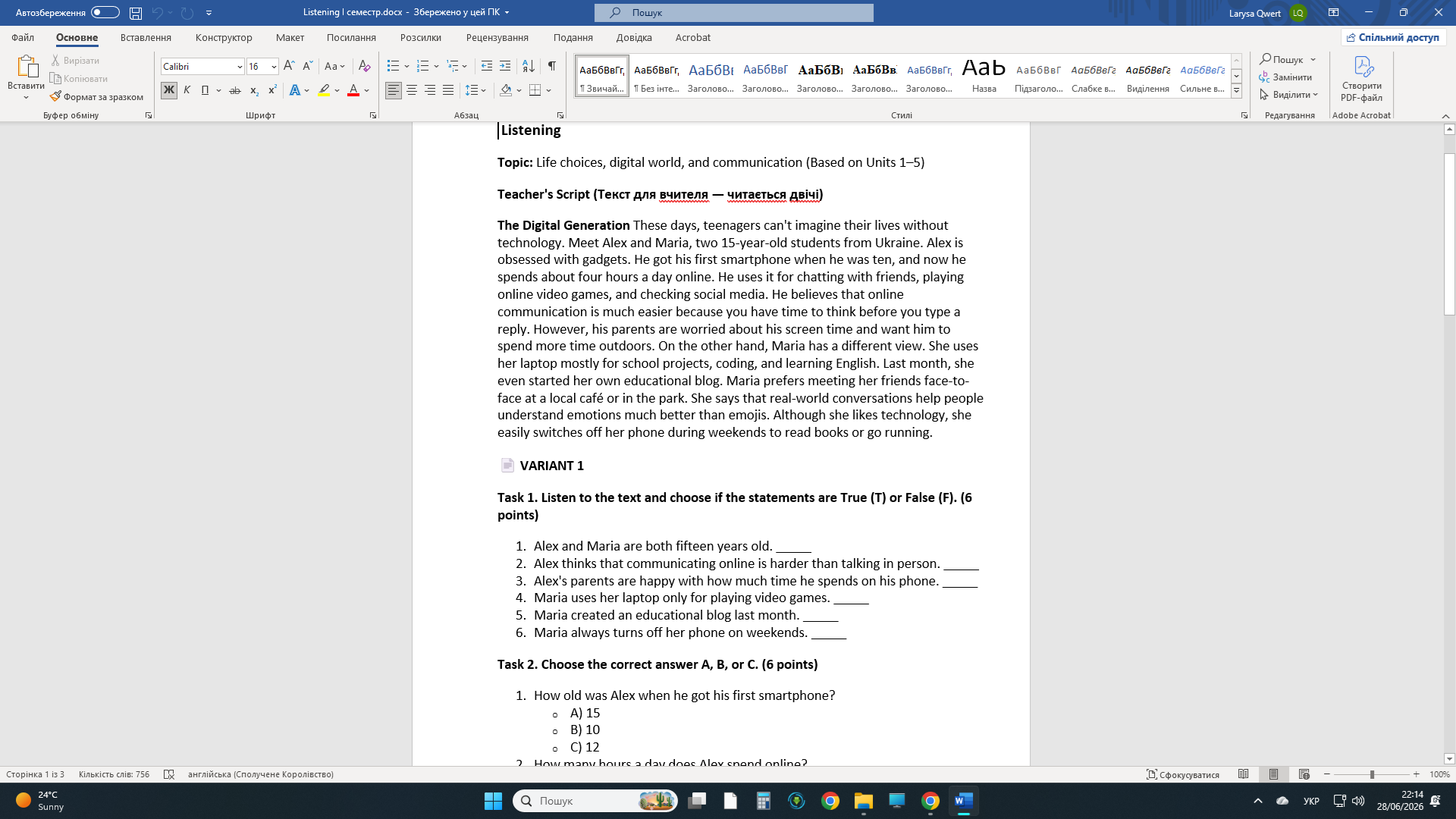Click the search box in title bar
The height and width of the screenshot is (819, 1456).
(x=734, y=13)
